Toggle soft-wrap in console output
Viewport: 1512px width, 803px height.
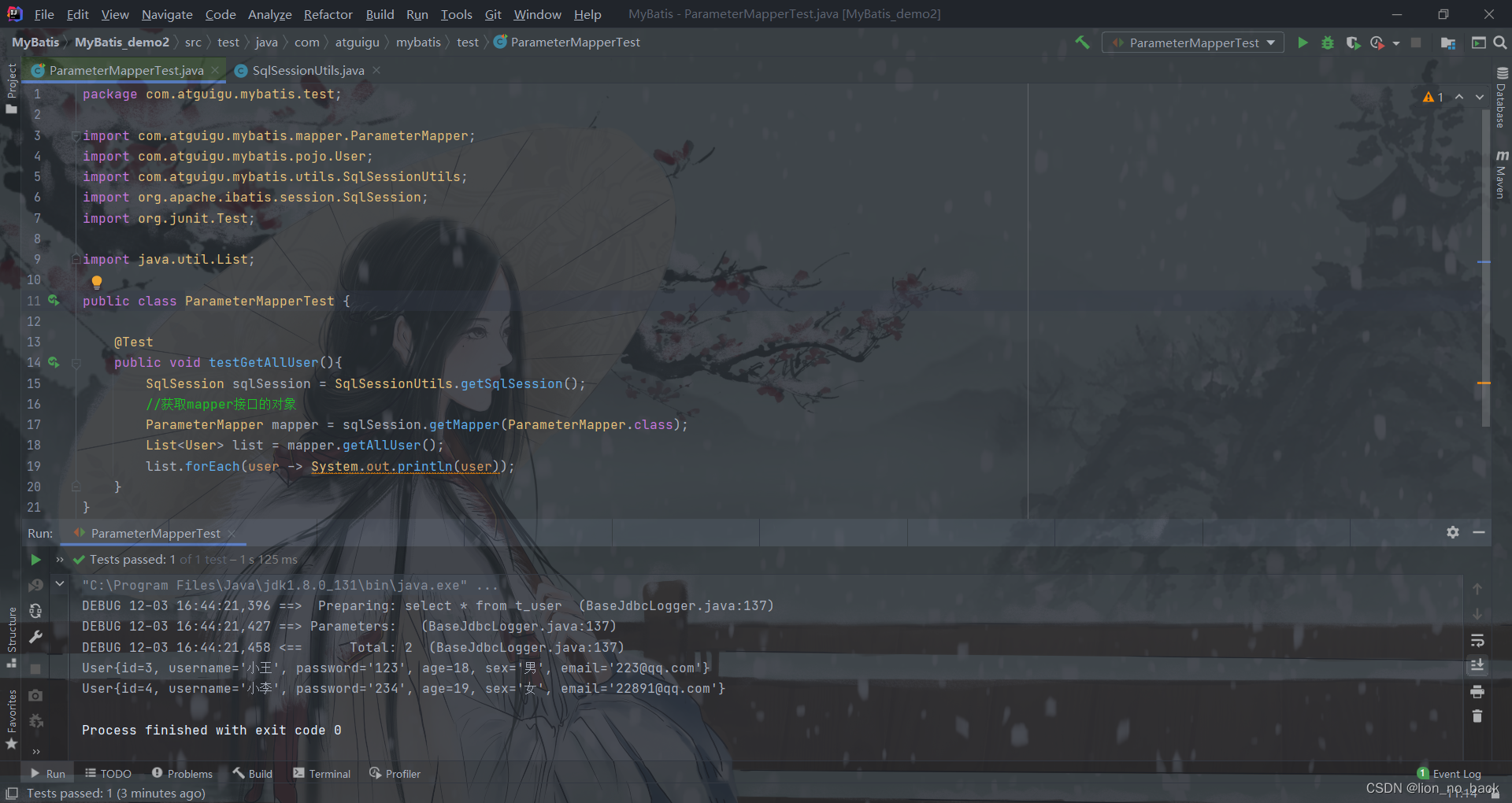click(x=1477, y=640)
